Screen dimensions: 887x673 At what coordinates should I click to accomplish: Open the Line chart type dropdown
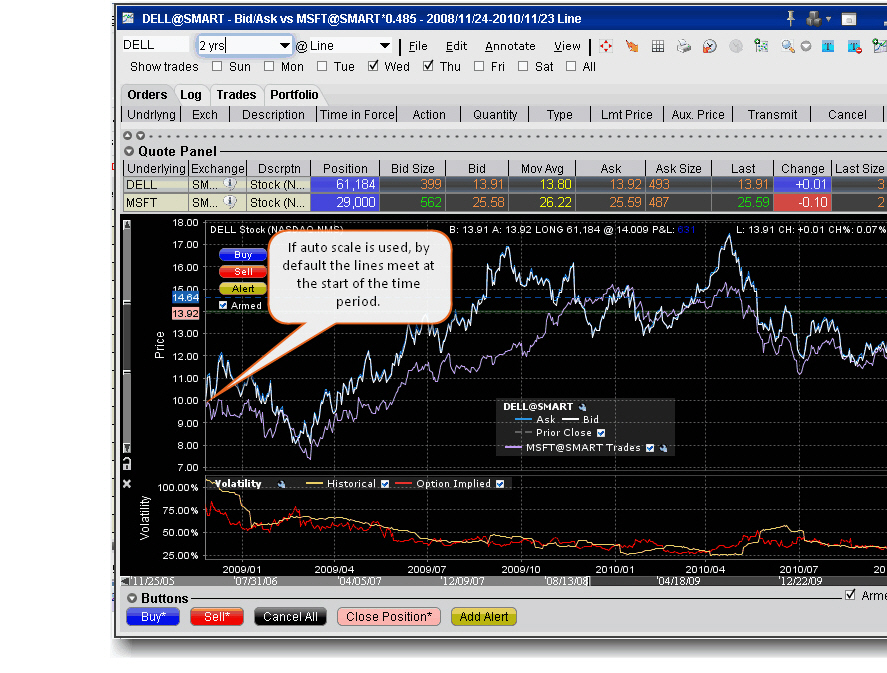tap(385, 45)
